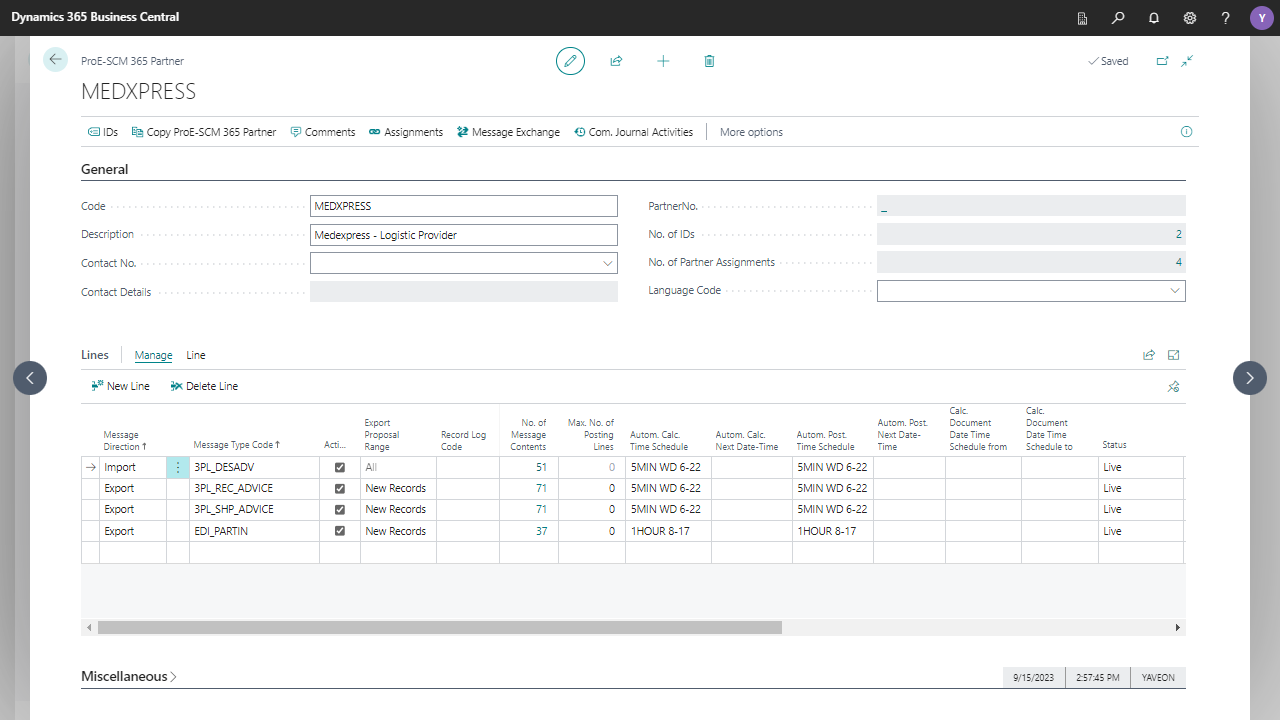Create a new record with plus icon
Viewport: 1280px width, 720px height.
pos(663,61)
